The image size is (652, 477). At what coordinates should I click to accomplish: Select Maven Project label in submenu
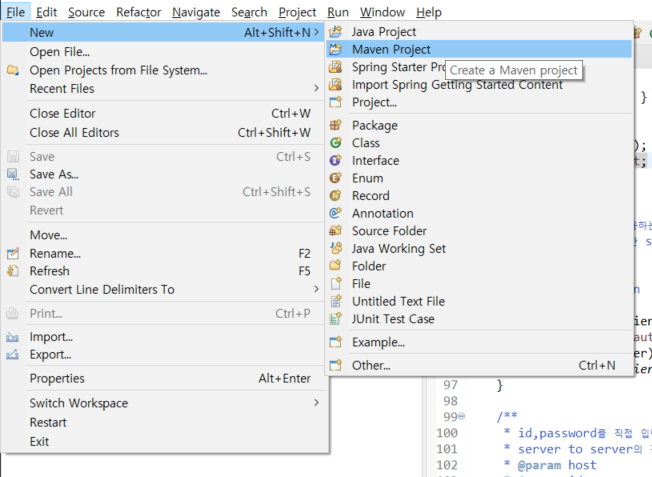click(x=391, y=49)
